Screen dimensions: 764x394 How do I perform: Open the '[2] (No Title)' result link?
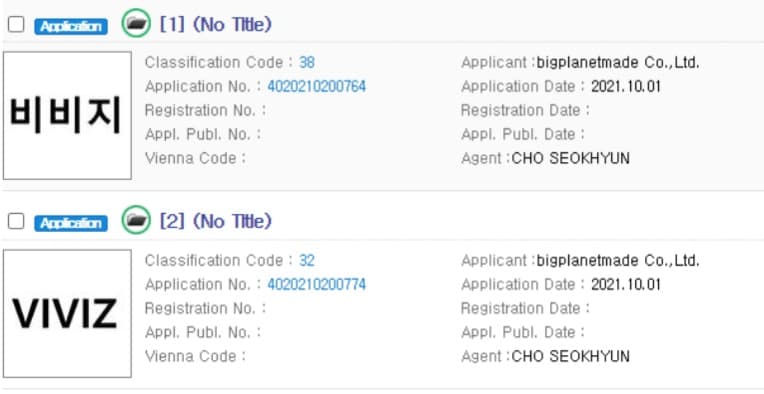[x=216, y=222]
